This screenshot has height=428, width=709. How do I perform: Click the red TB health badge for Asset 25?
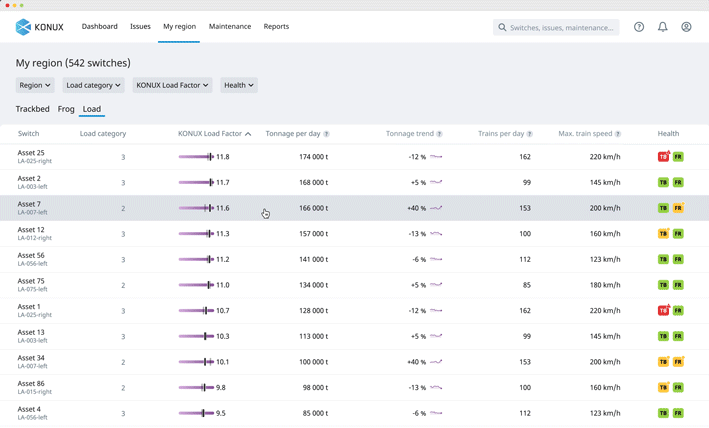pos(663,157)
